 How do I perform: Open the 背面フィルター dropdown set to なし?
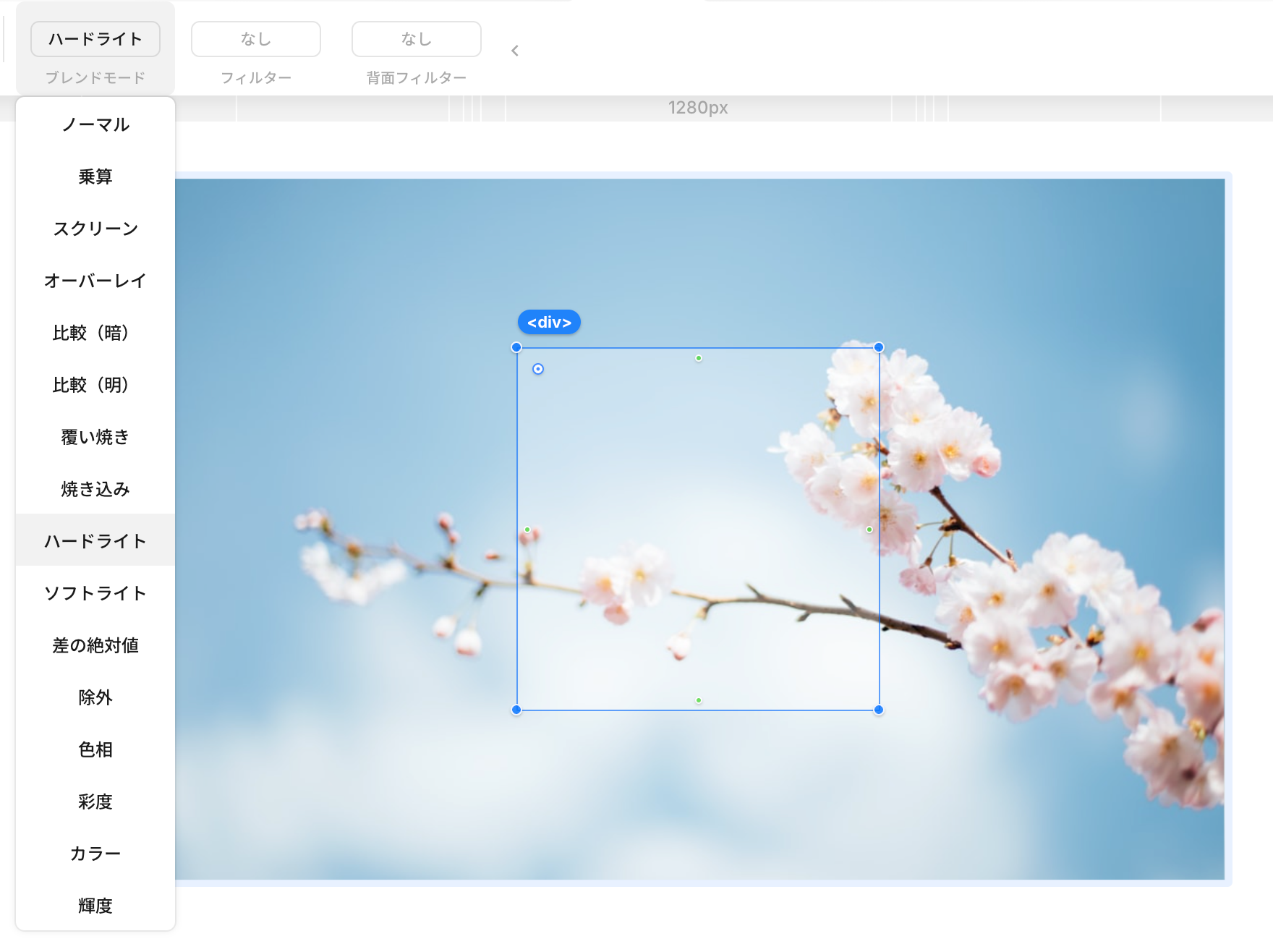(x=416, y=39)
